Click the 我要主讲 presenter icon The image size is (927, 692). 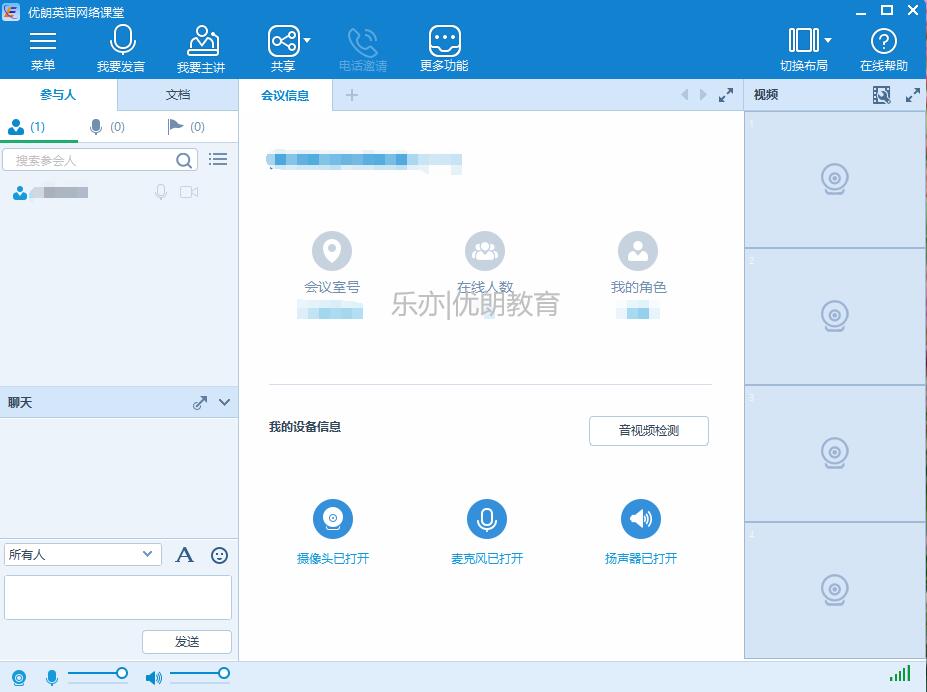202,41
